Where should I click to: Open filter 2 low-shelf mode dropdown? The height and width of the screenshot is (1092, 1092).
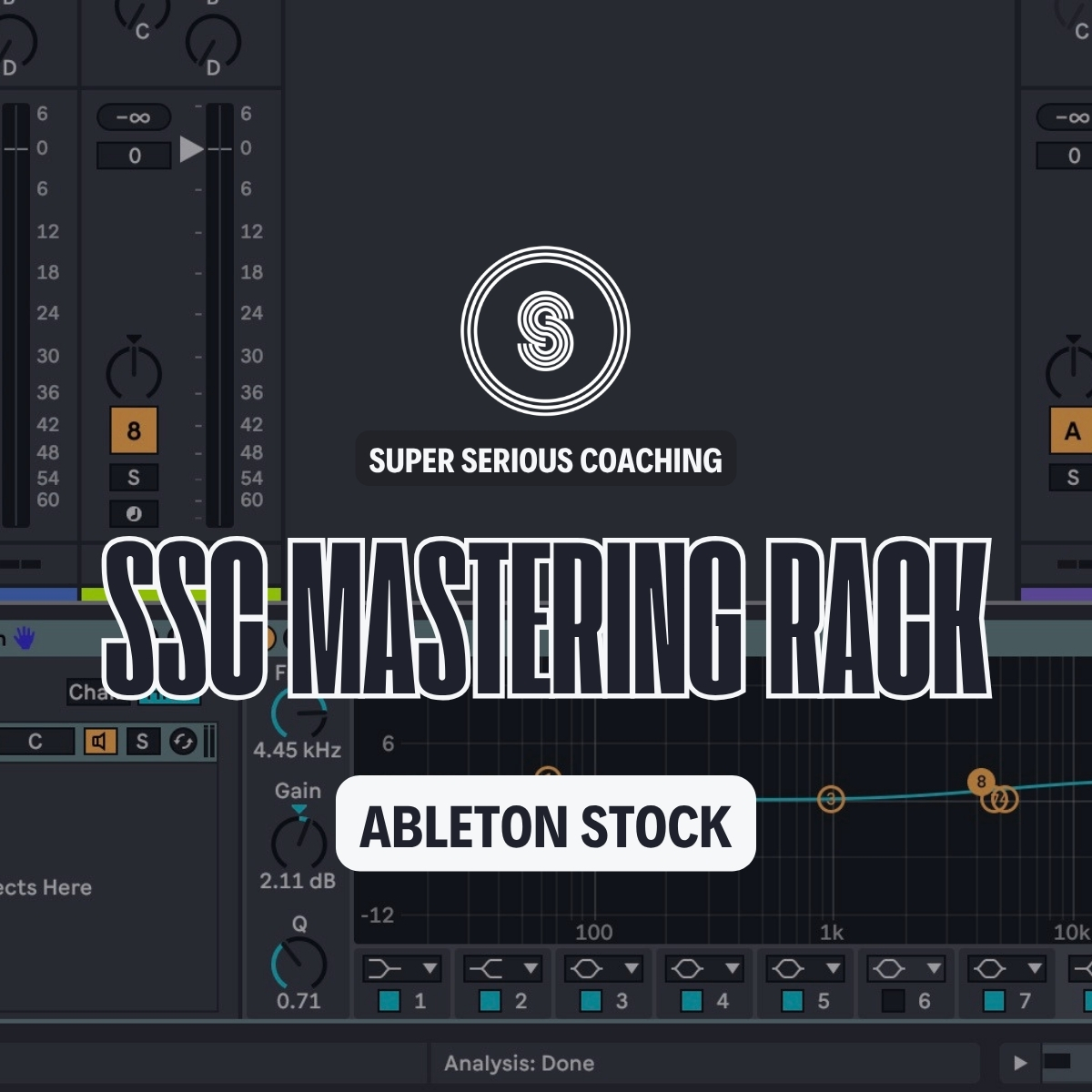(502, 968)
